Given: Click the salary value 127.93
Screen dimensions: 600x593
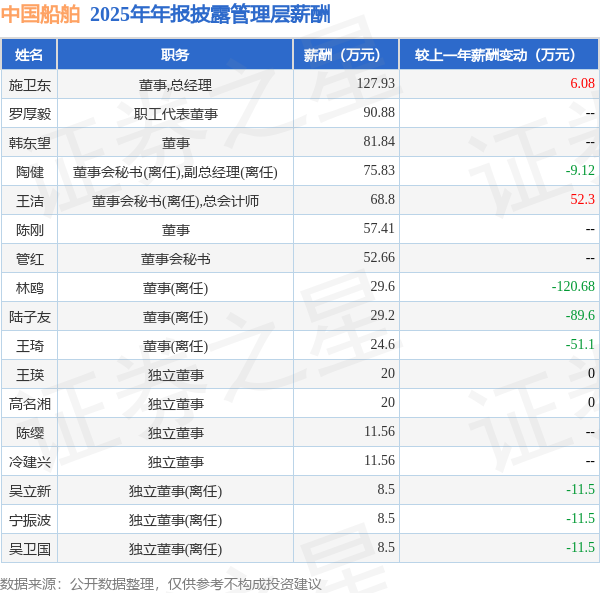Looking at the screenshot, I should pos(375,83).
